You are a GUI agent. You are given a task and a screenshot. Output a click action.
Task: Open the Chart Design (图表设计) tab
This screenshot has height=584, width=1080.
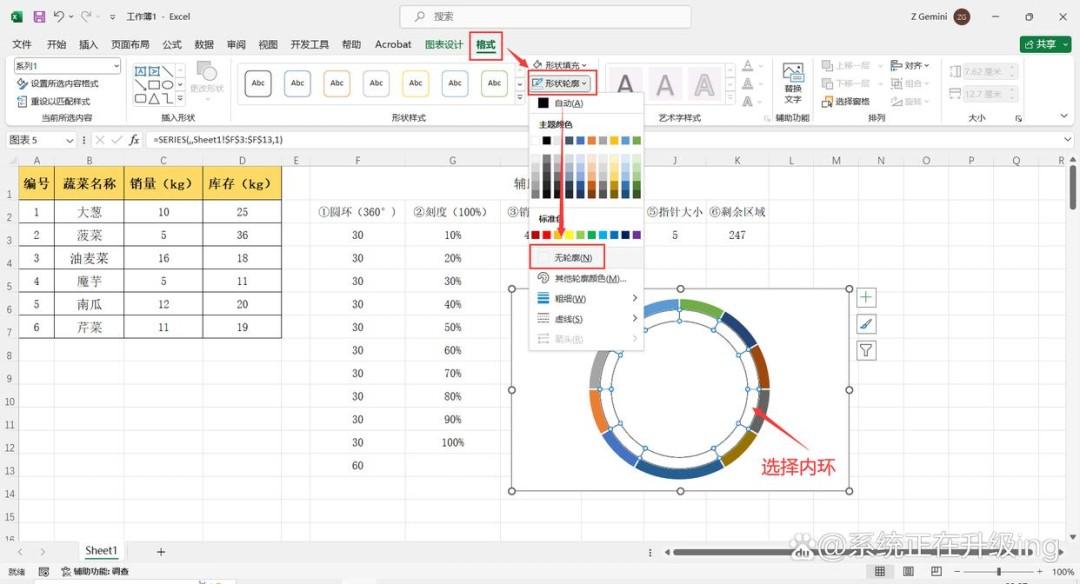(x=444, y=44)
